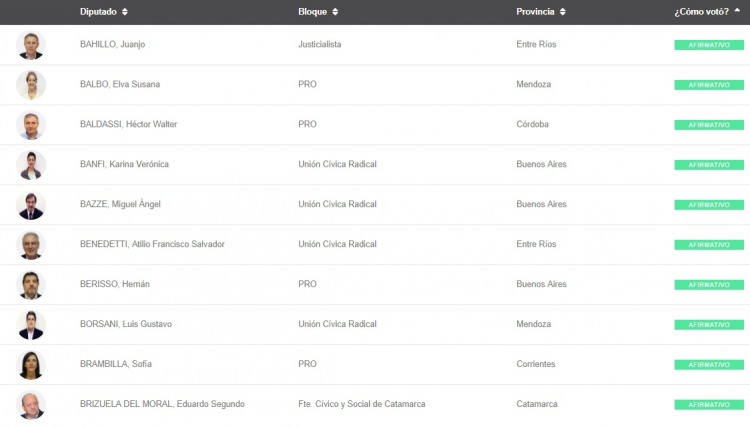Viewport: 750px width, 427px height.
Task: Click Corrientes province in Brambilla's row
Action: click(536, 364)
